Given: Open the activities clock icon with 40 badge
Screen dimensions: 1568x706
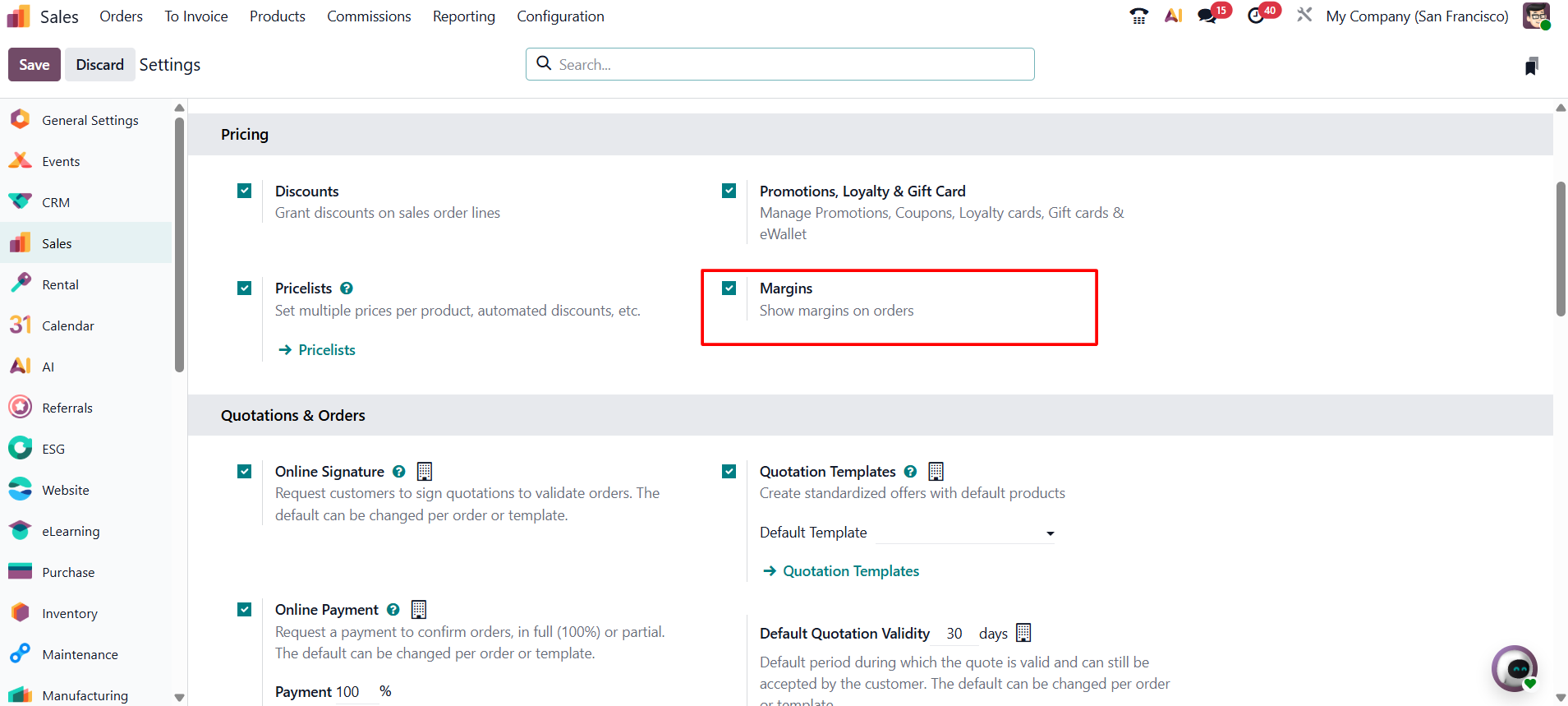Looking at the screenshot, I should pos(1256,16).
